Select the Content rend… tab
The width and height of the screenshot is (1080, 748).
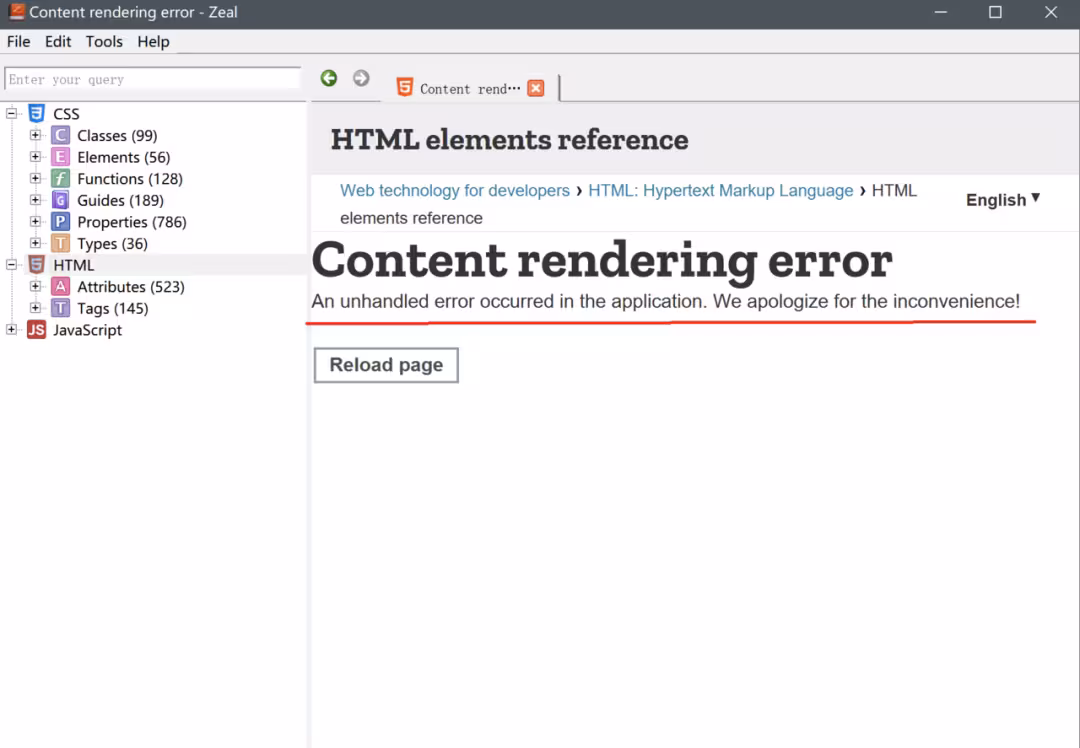[x=470, y=88]
